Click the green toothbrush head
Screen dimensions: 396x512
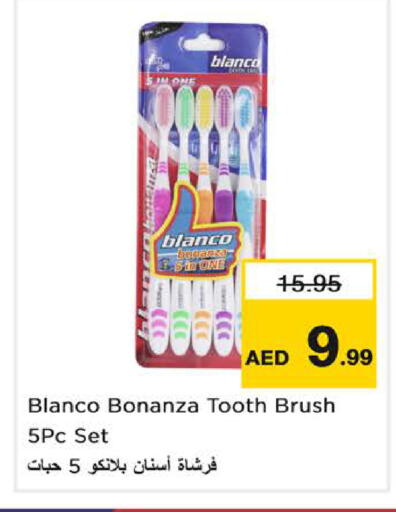coord(184,104)
